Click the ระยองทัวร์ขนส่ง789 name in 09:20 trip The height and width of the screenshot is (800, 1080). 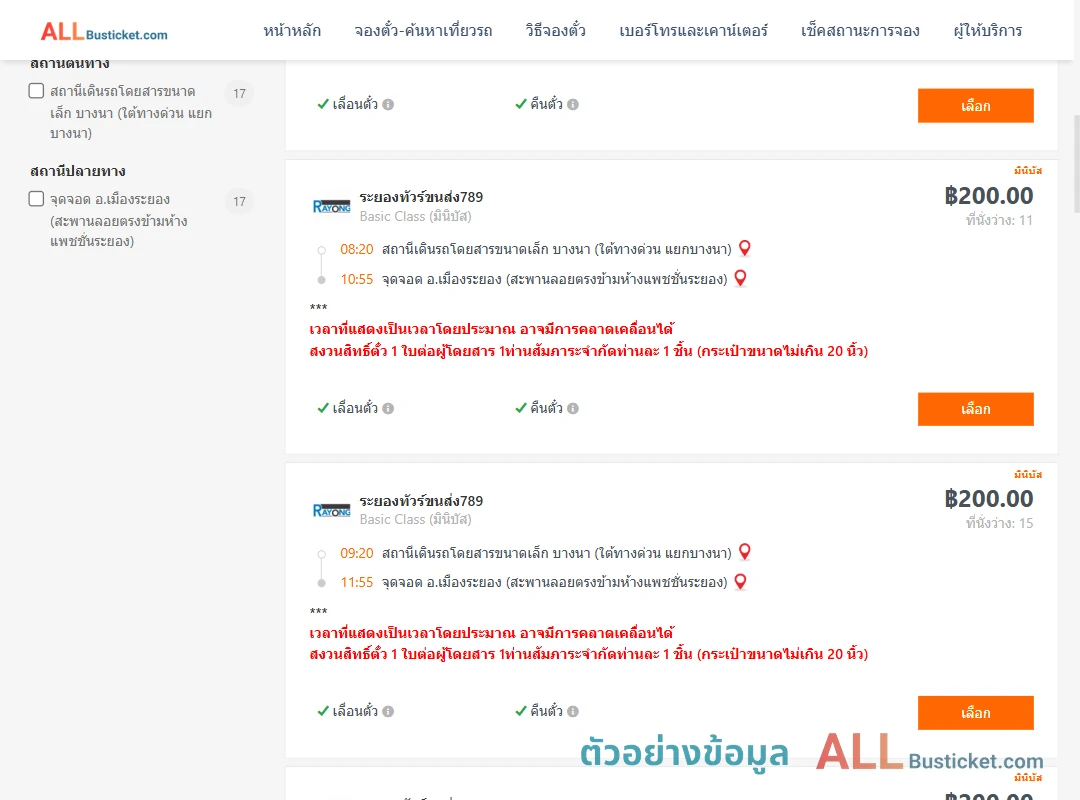click(x=421, y=501)
